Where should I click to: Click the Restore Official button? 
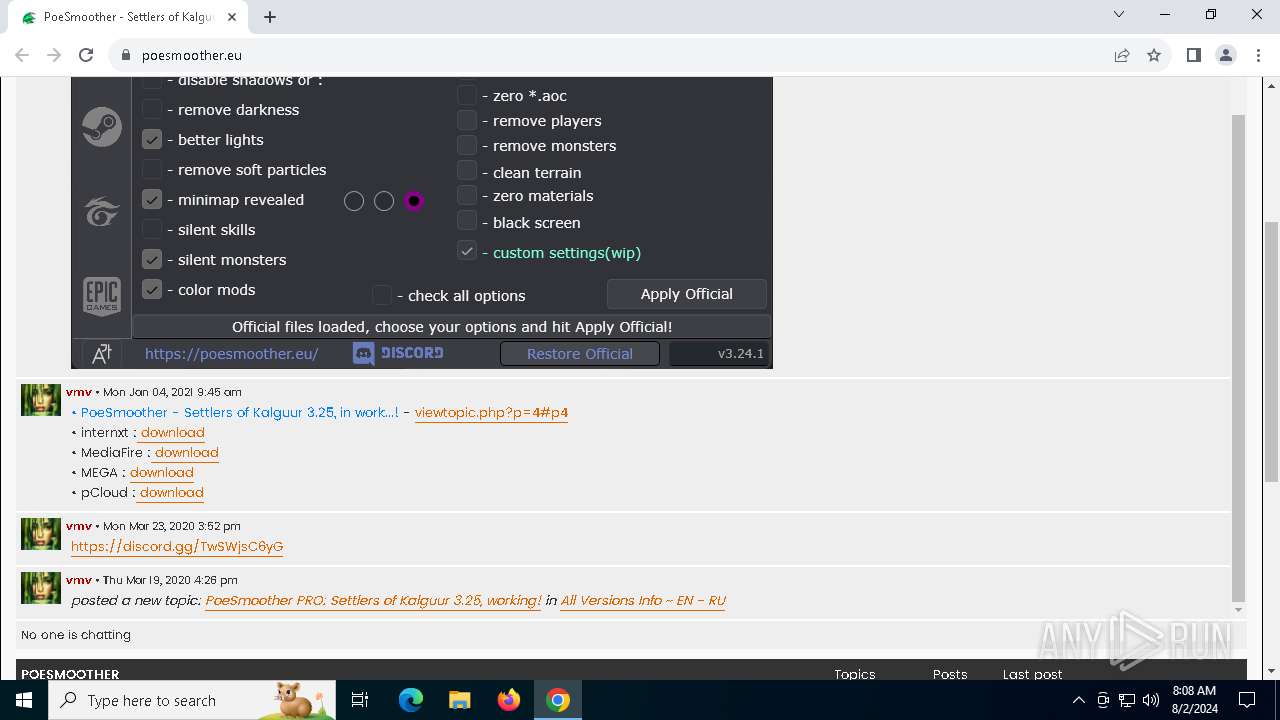(580, 353)
